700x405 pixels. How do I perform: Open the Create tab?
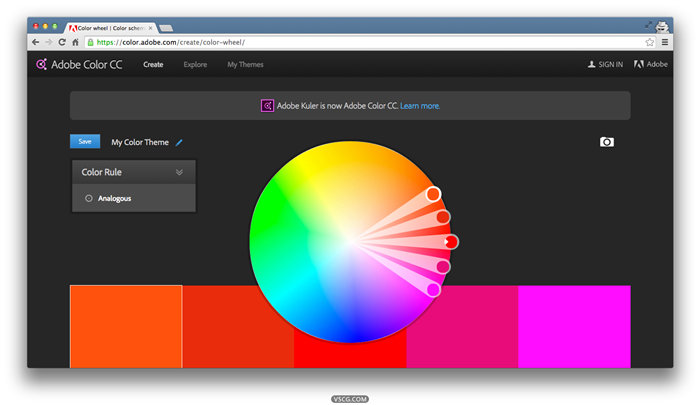click(x=153, y=64)
